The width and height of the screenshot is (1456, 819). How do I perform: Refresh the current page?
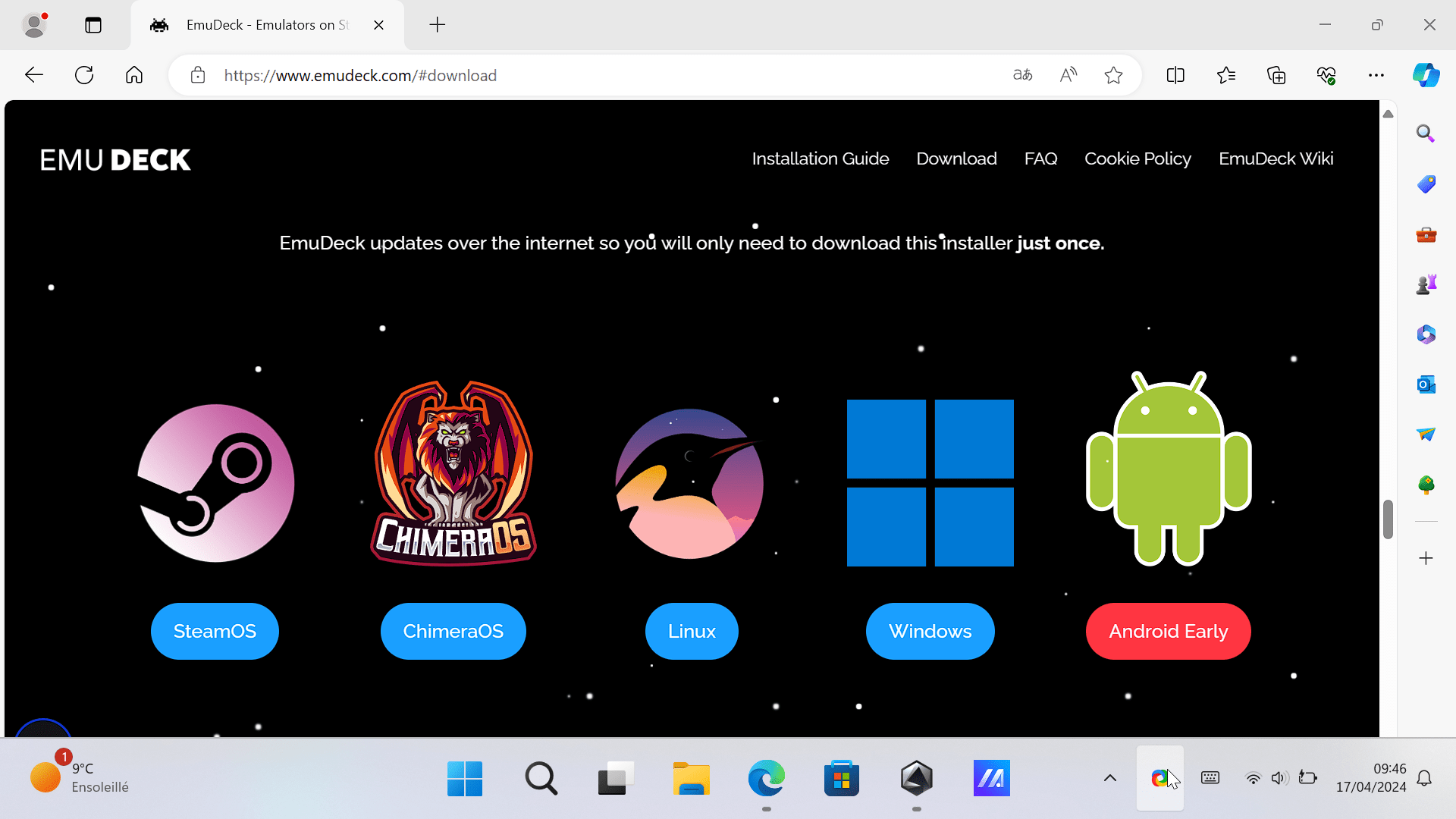[x=84, y=75]
